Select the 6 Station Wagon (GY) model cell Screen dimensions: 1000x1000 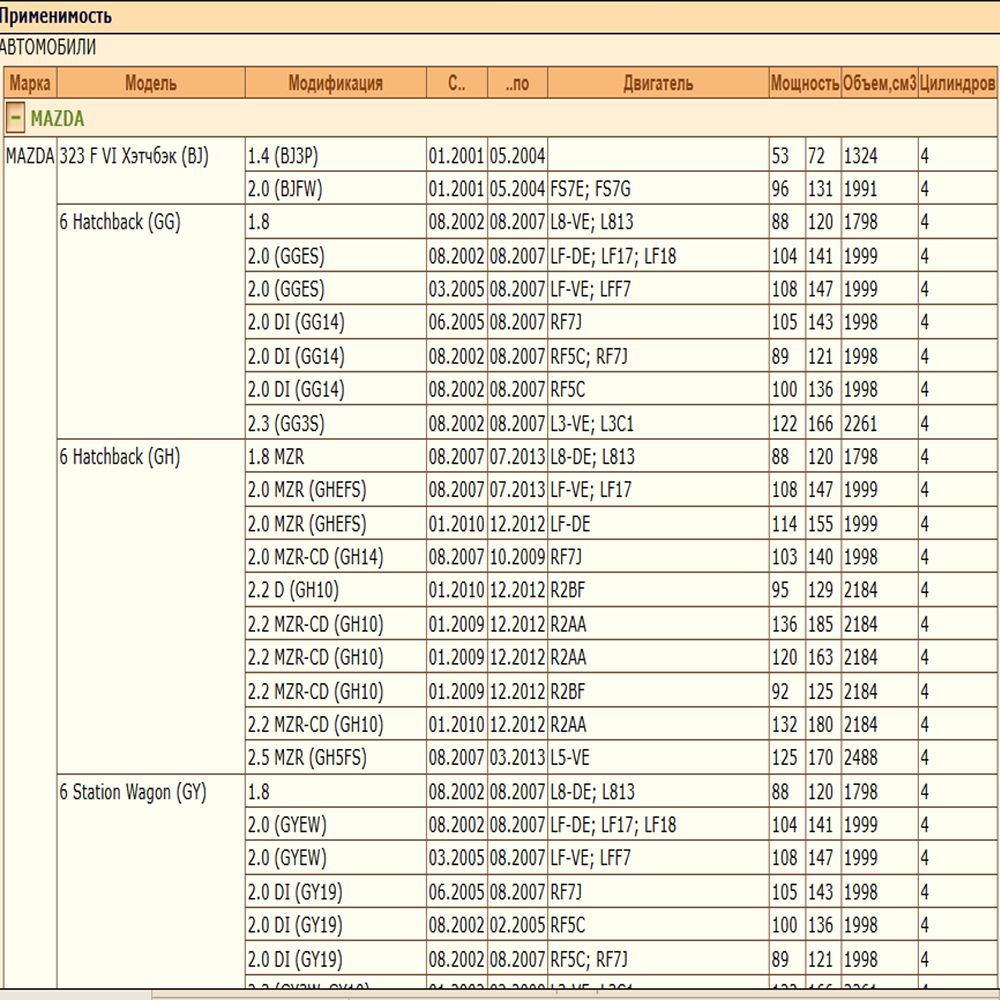point(151,881)
